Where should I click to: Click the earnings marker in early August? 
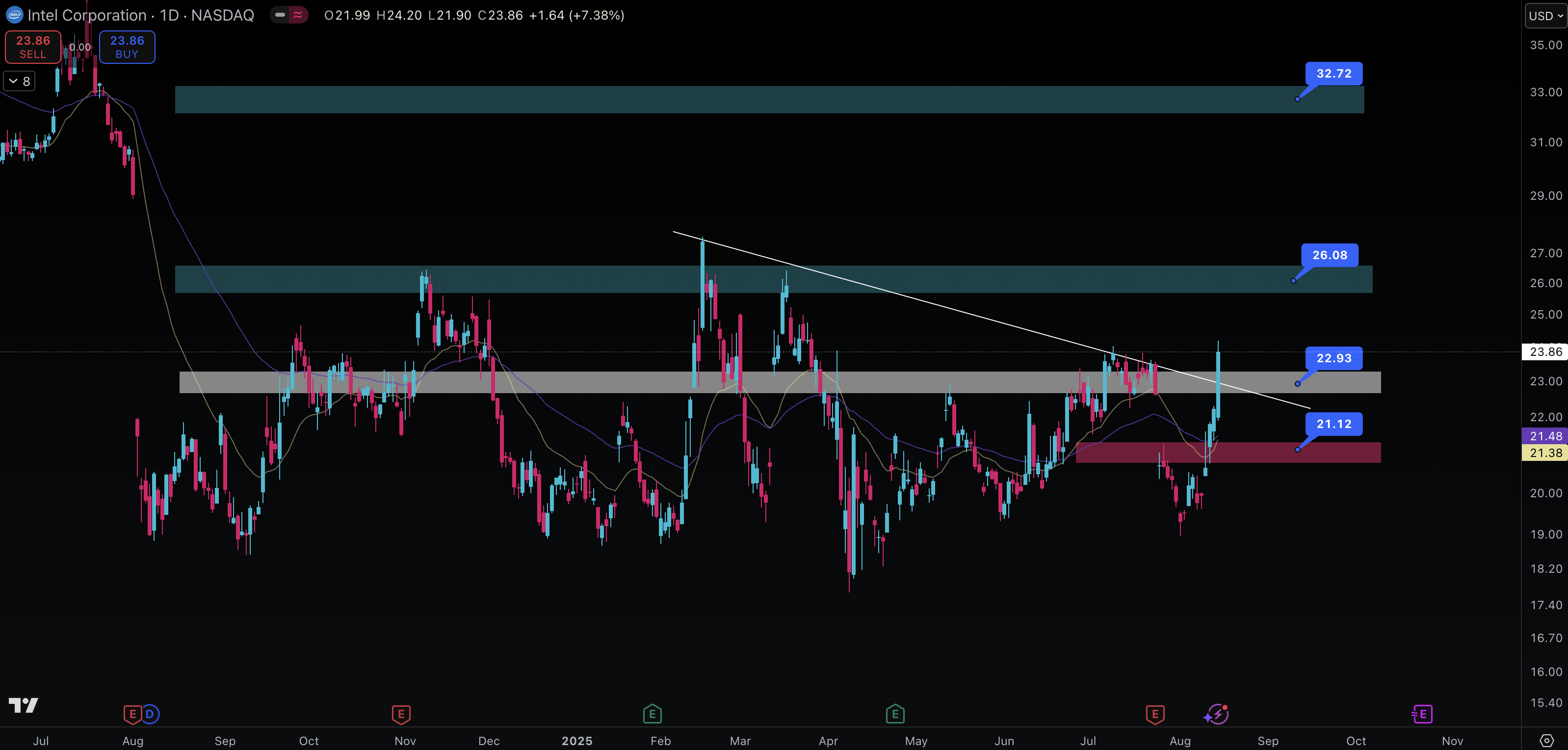132,714
